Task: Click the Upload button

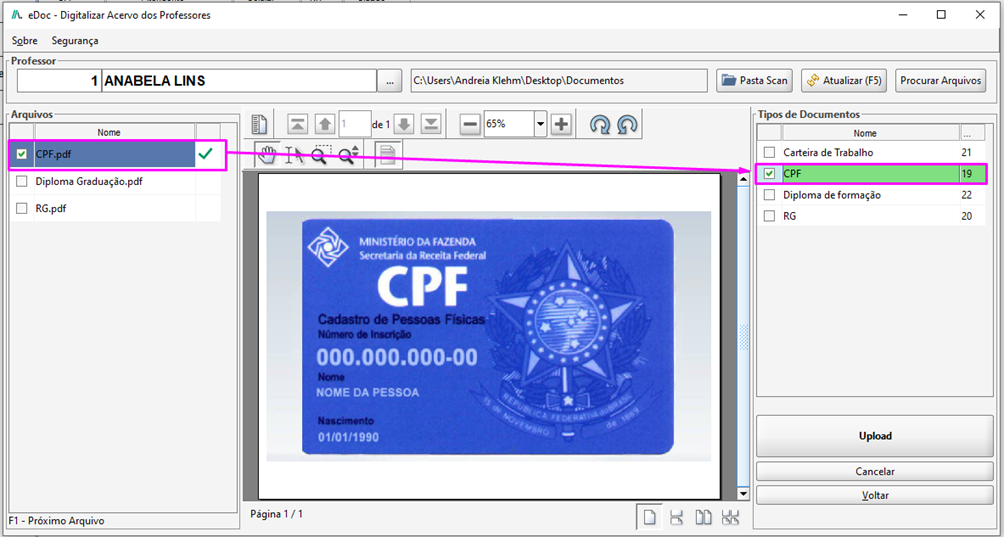Action: (875, 436)
